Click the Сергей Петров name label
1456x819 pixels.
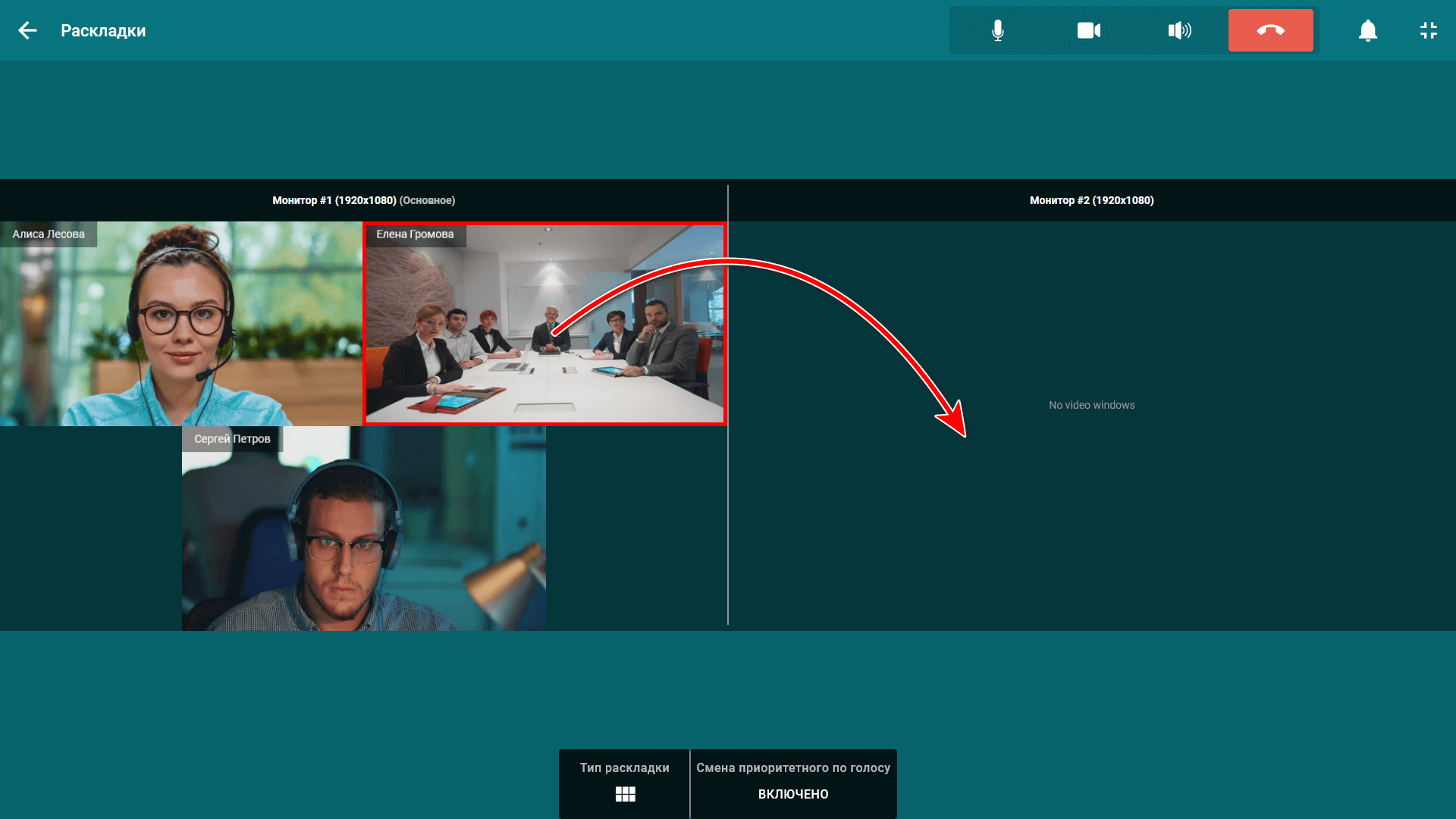232,439
